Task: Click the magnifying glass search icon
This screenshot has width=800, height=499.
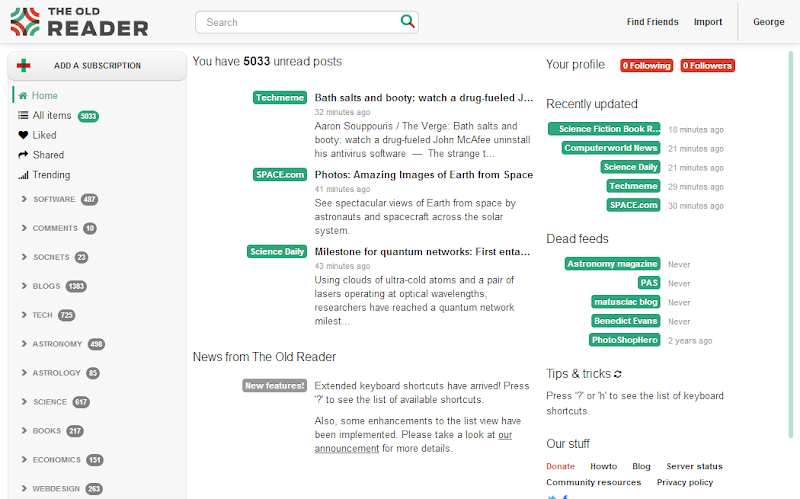Action: click(407, 21)
